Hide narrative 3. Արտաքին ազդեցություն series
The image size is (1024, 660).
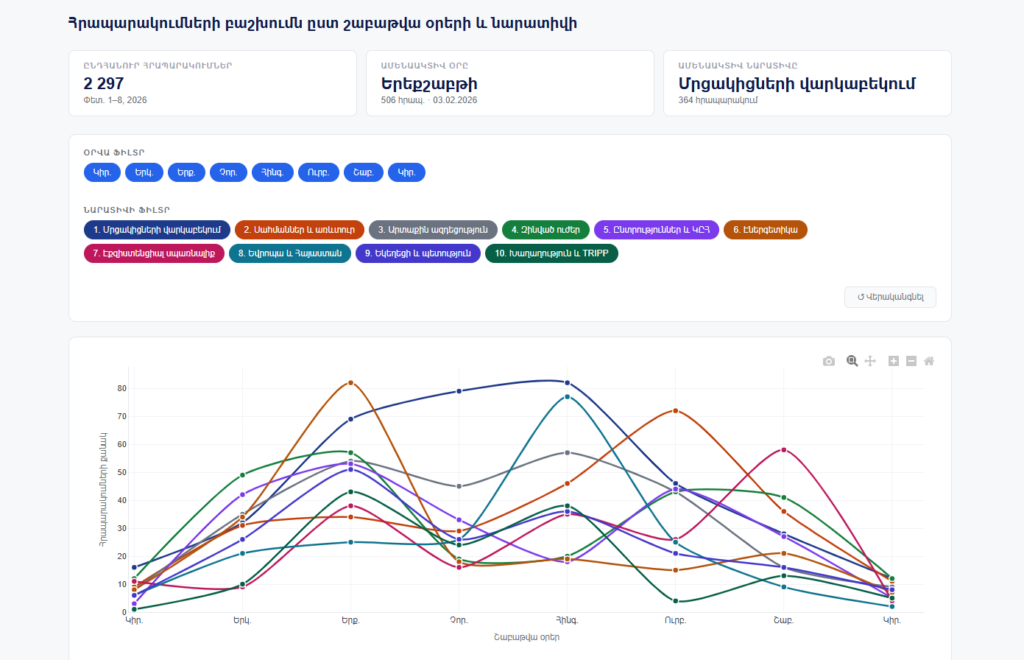tap(432, 230)
